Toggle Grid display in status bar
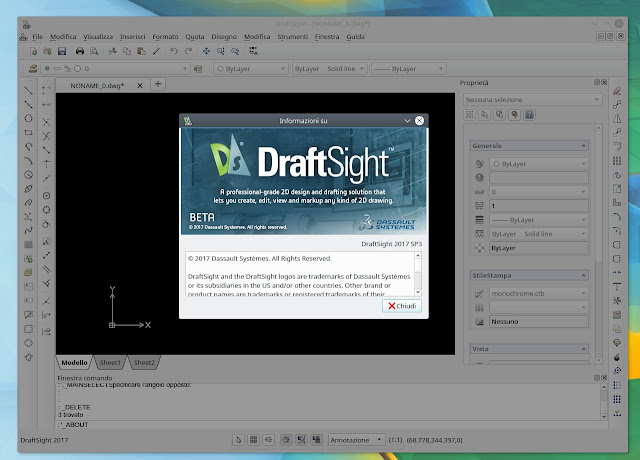Screen dimensions: 640x460 tap(253, 440)
